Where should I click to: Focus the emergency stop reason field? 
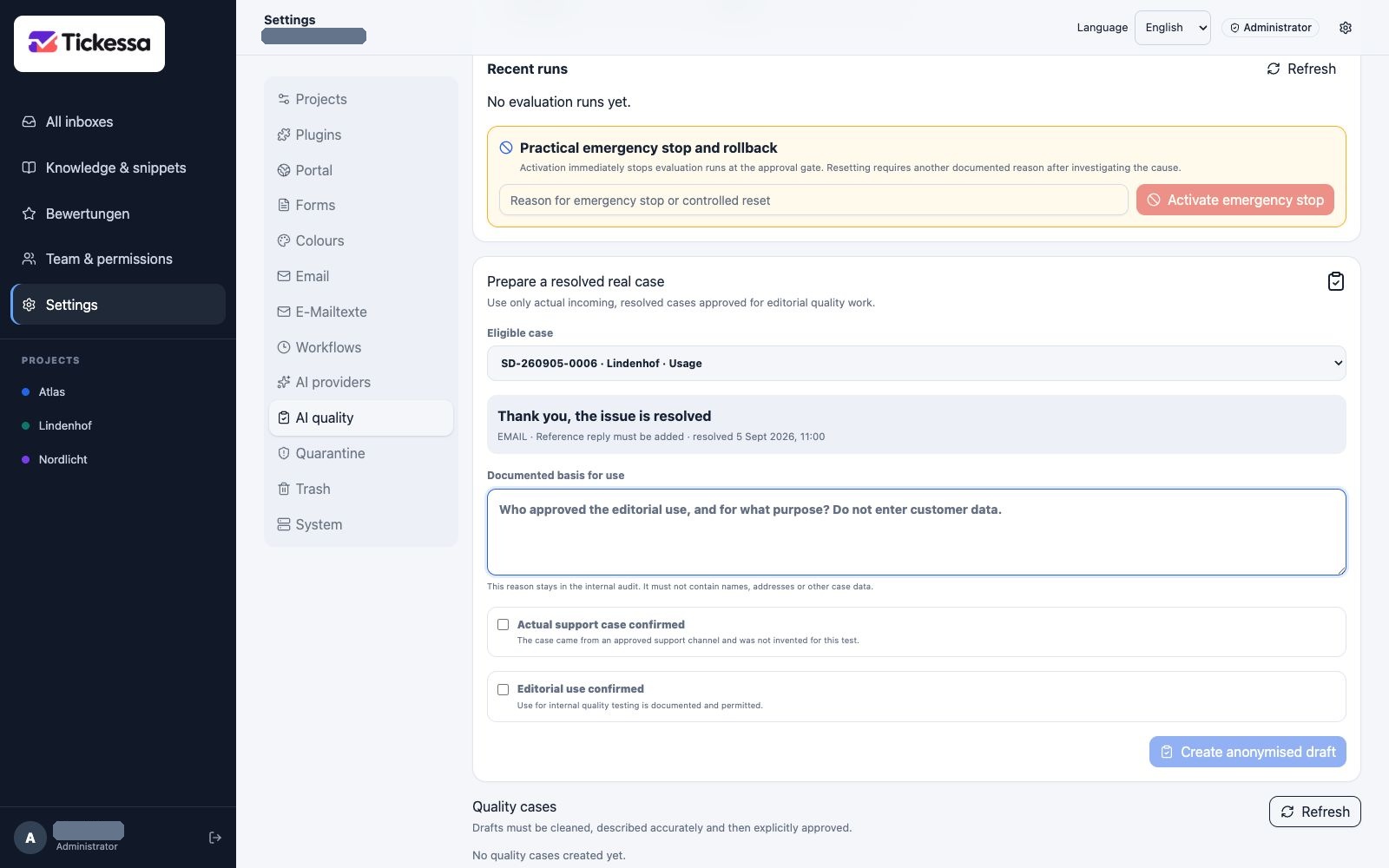tap(813, 200)
